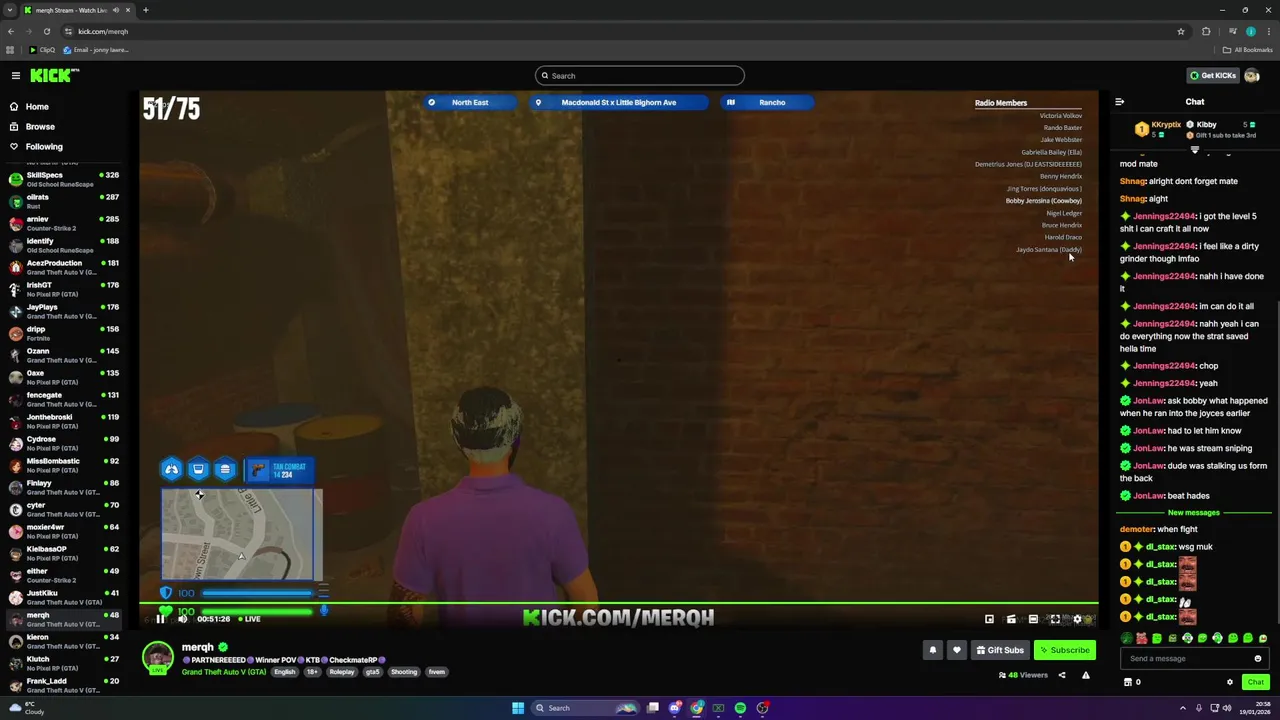Open Jonthebroski channel in the sidebar
The width and height of the screenshot is (1280, 720).
pos(66,421)
